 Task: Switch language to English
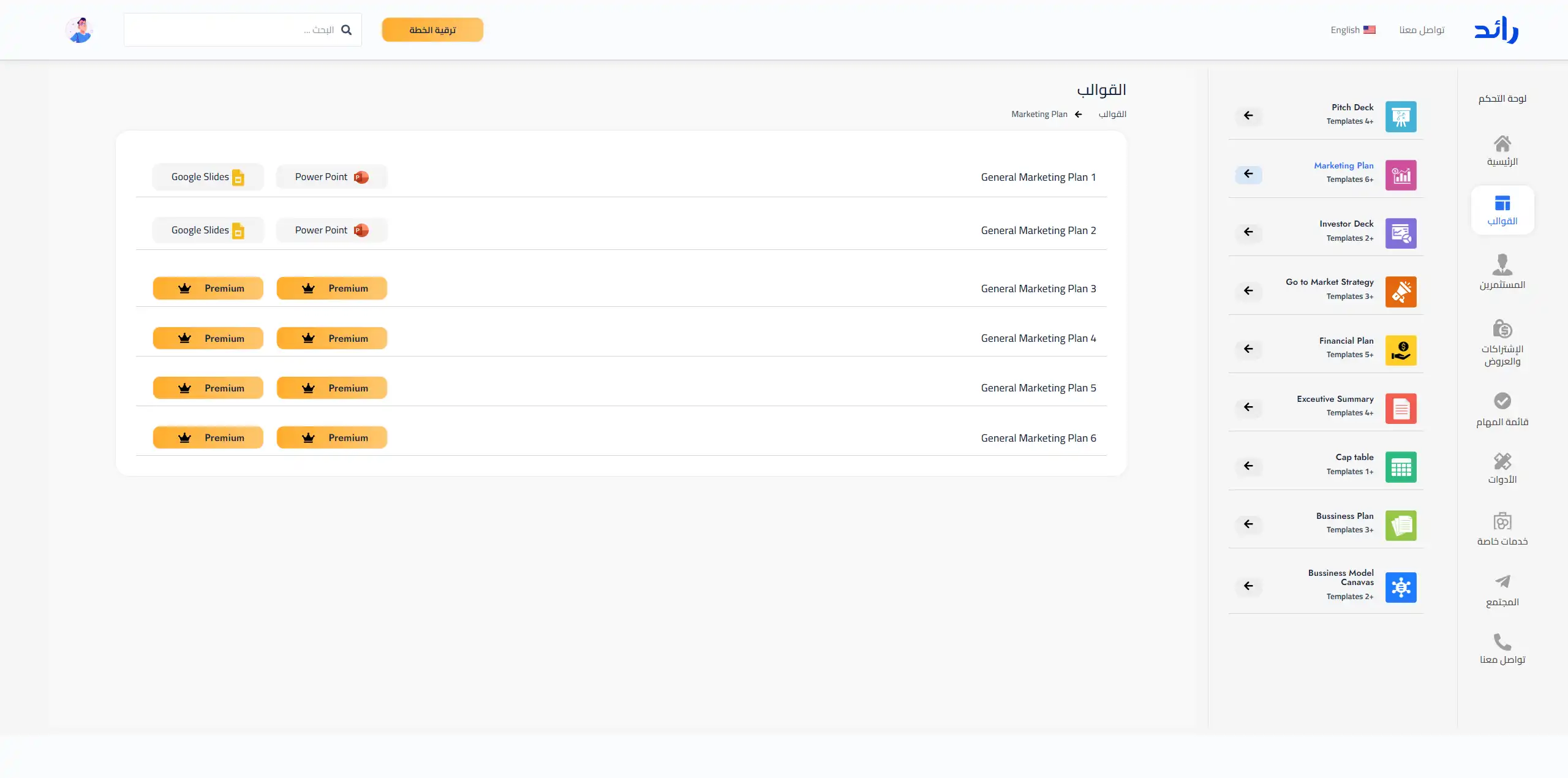(1352, 30)
